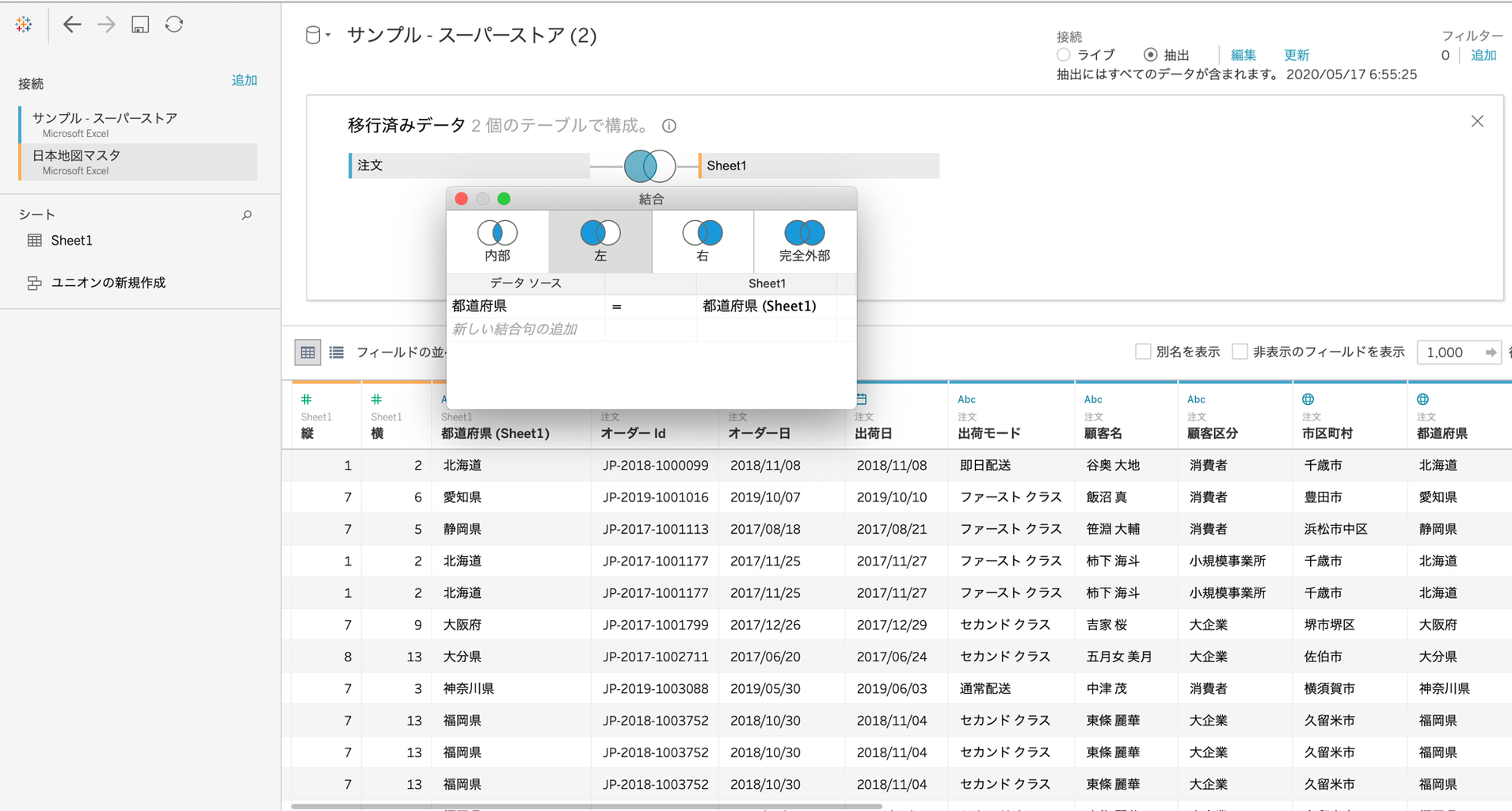The image size is (1512, 811).
Task: Select the 完全外部 full outer join icon
Action: tap(805, 242)
